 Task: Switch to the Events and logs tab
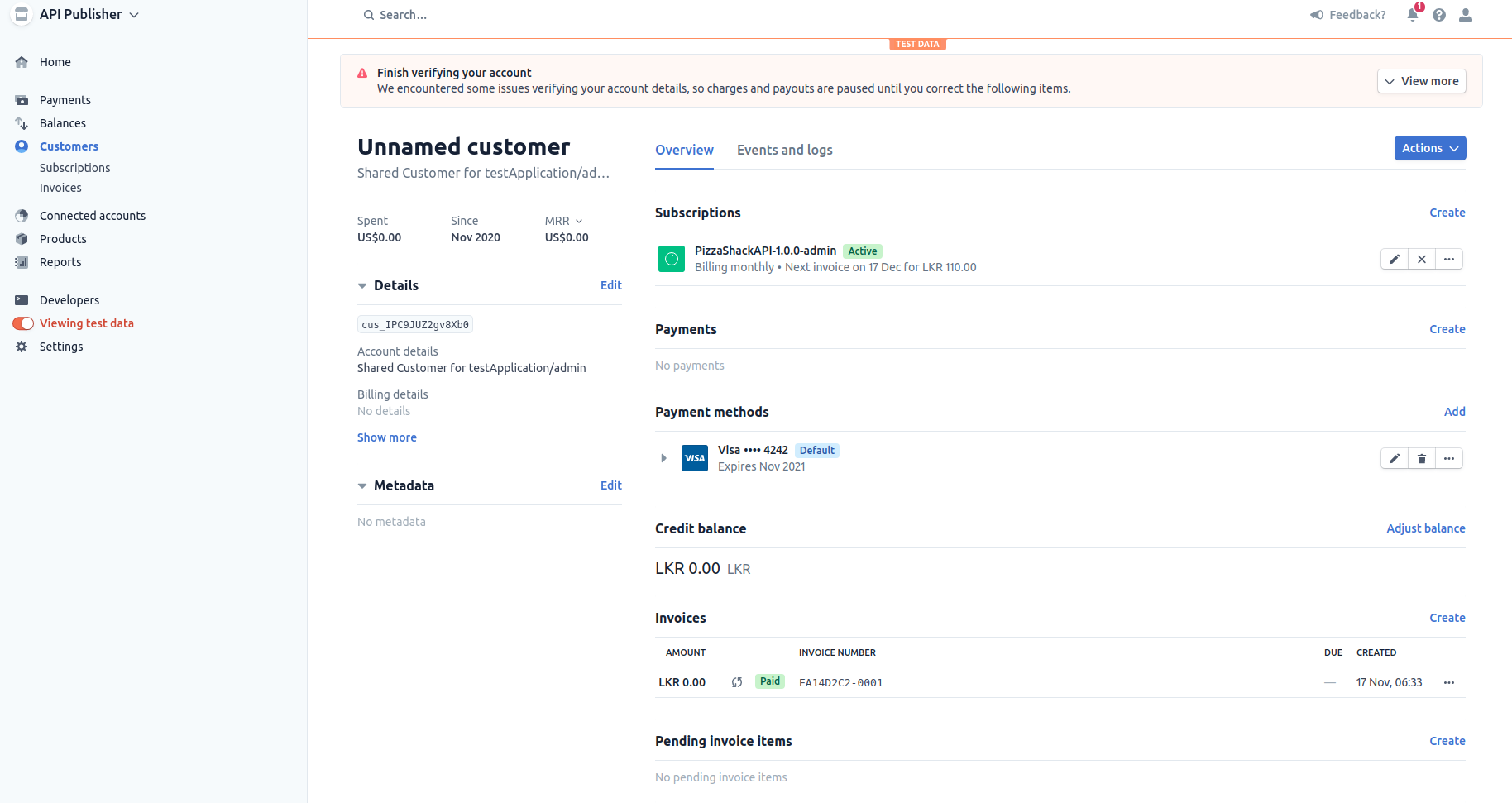(x=784, y=150)
